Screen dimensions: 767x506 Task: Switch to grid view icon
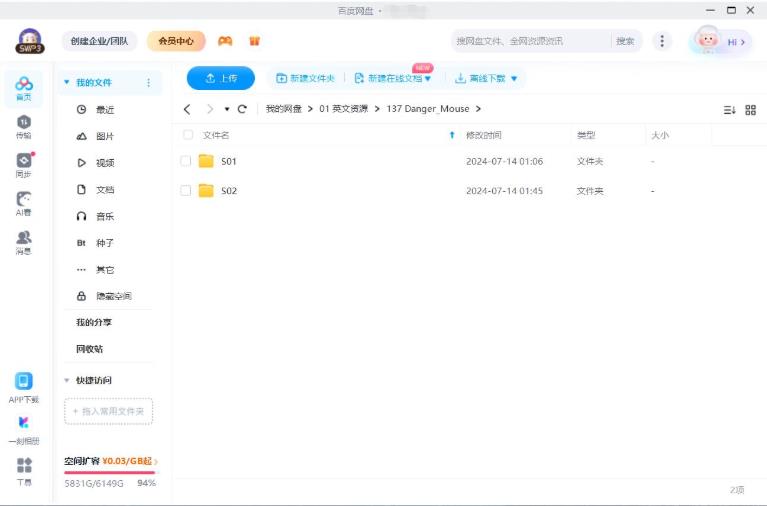[750, 110]
